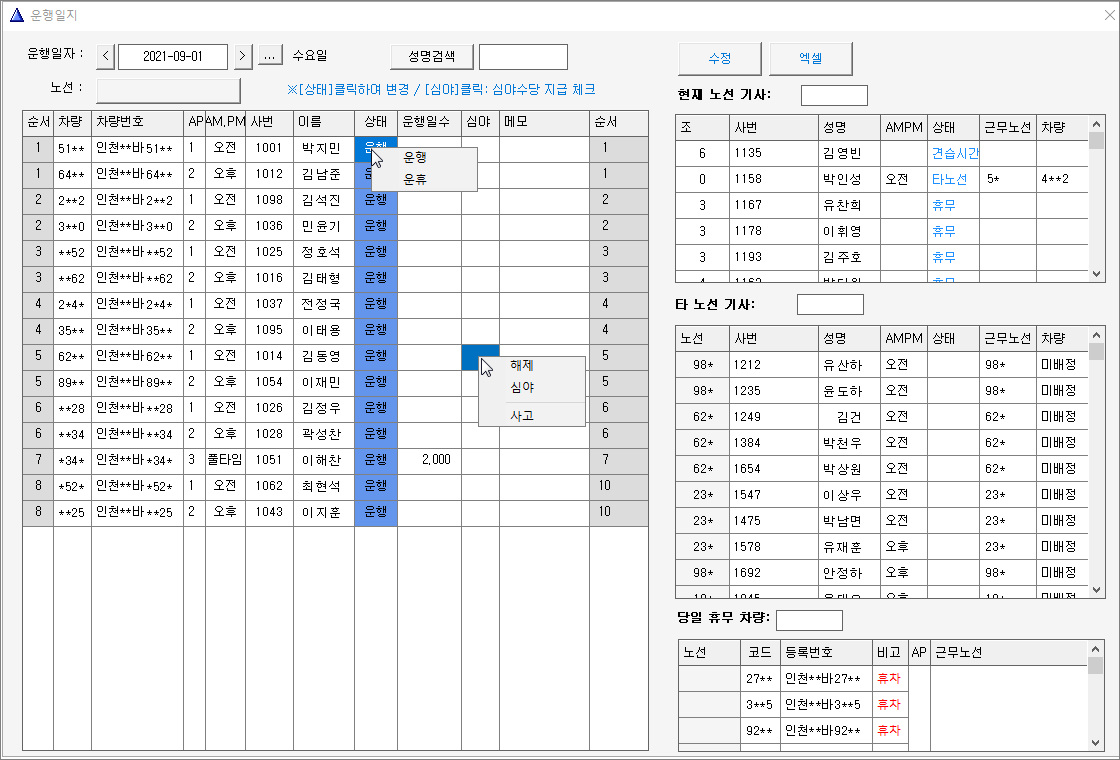Click 민윤기's 운행 status cell
Viewport: 1120px width, 760px height.
(376, 226)
